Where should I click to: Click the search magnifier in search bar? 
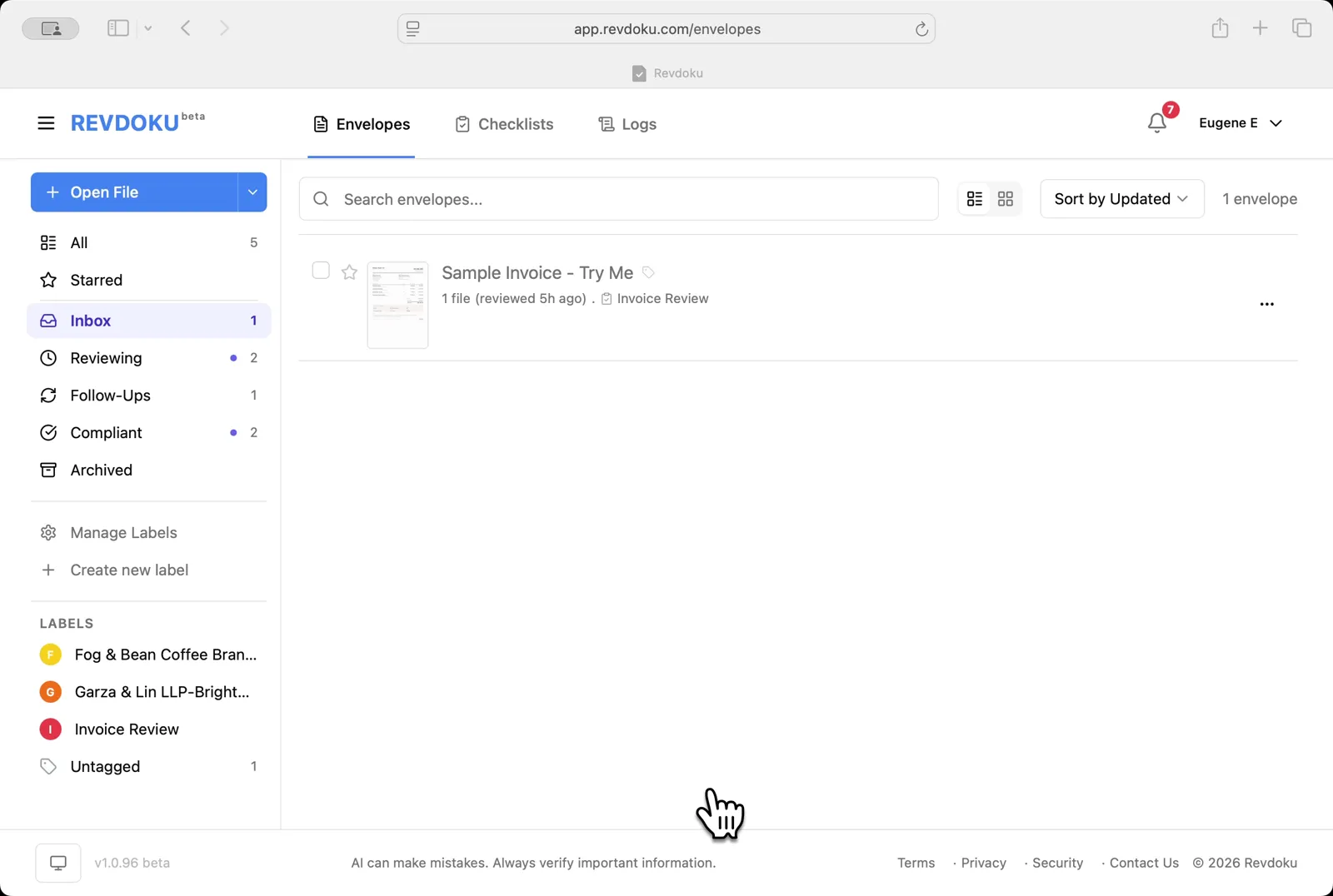point(321,198)
